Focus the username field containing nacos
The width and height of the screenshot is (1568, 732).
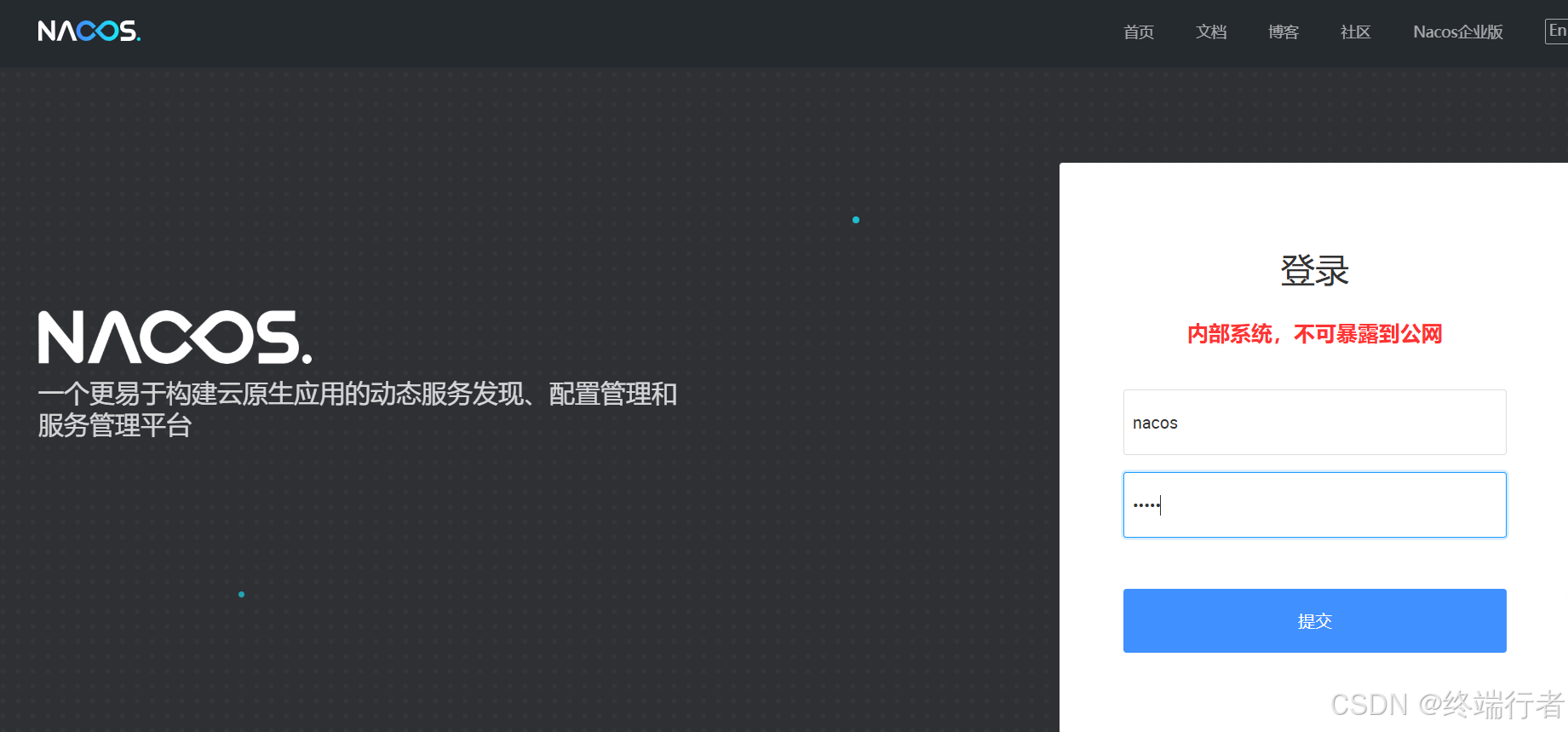1314,423
